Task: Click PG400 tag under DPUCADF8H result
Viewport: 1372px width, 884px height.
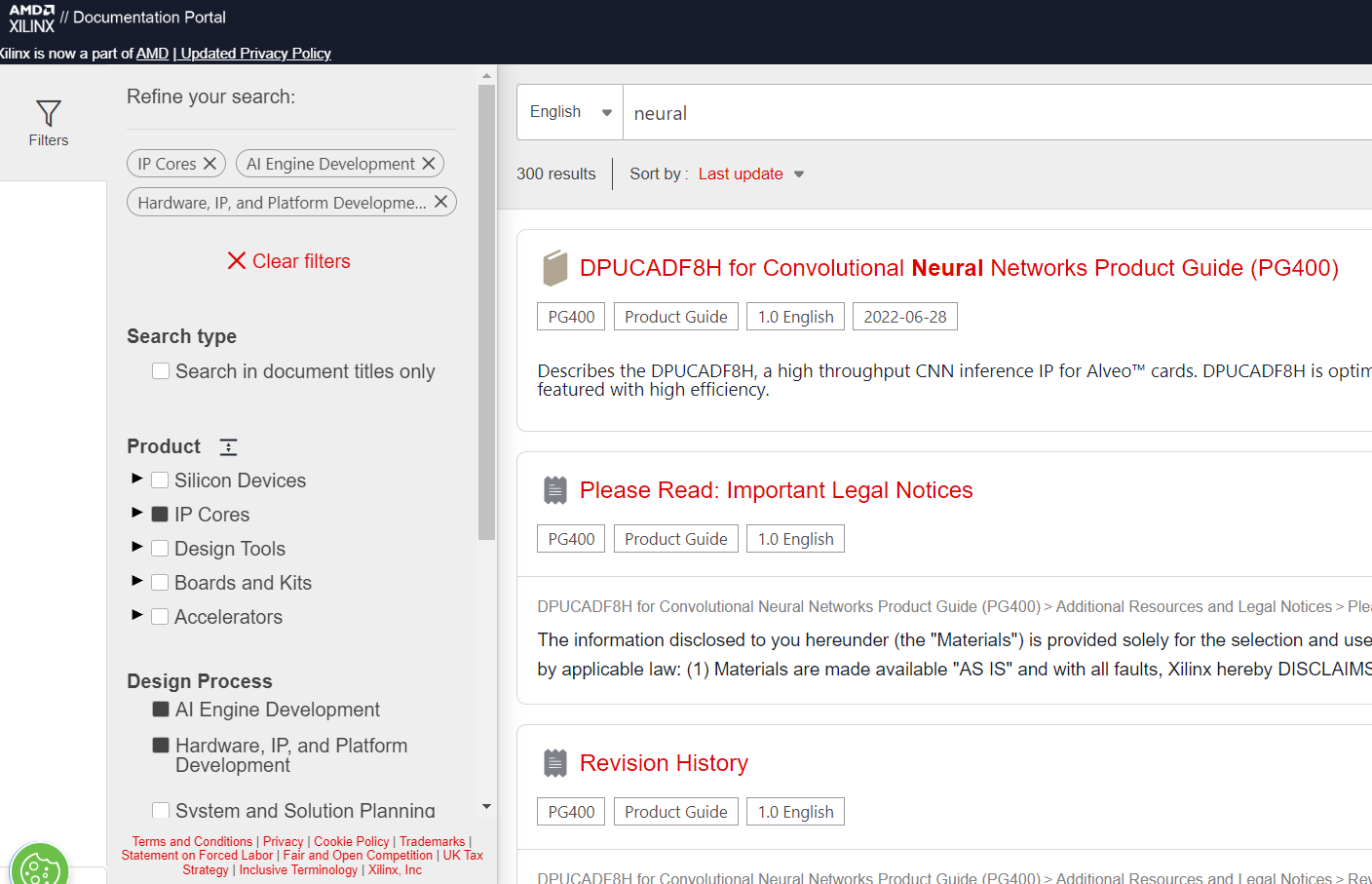Action: click(x=571, y=317)
